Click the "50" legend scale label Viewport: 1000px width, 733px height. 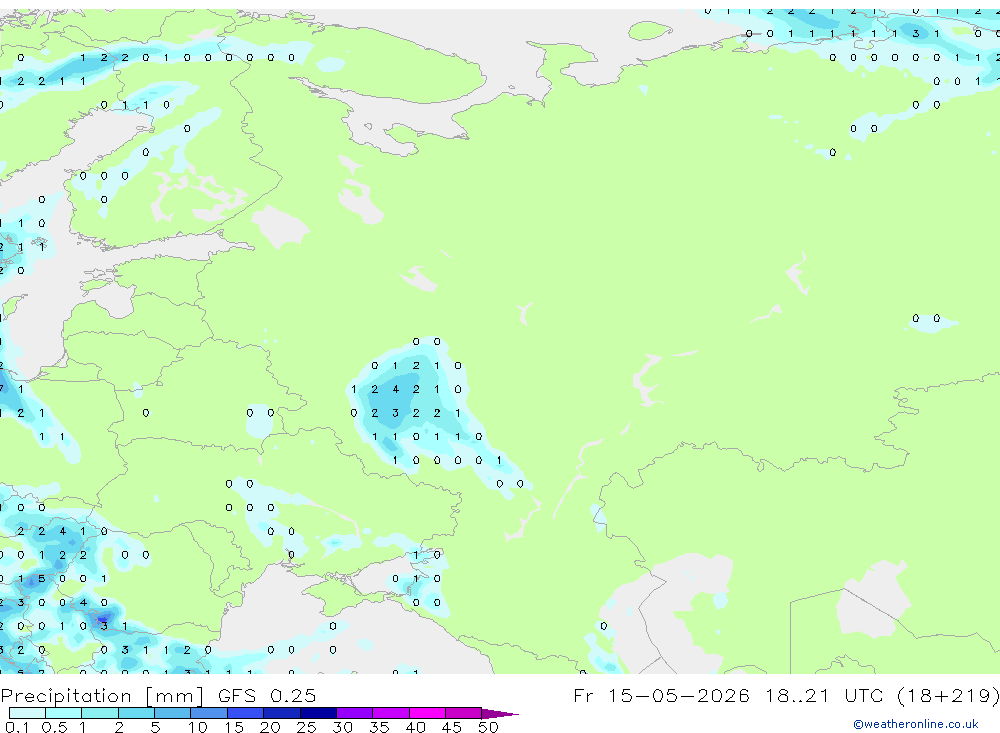pyautogui.click(x=488, y=727)
